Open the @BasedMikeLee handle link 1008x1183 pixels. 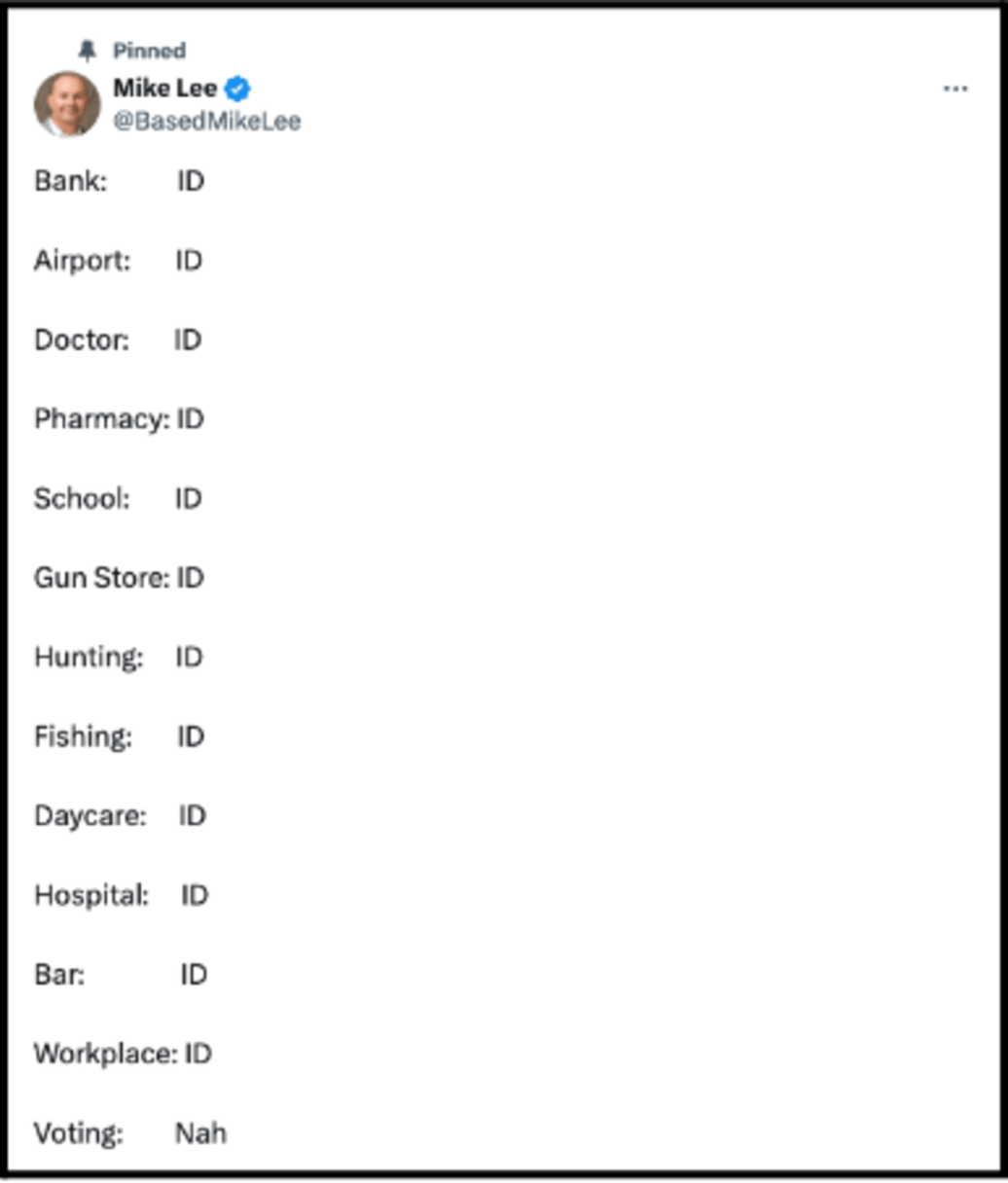point(207,122)
